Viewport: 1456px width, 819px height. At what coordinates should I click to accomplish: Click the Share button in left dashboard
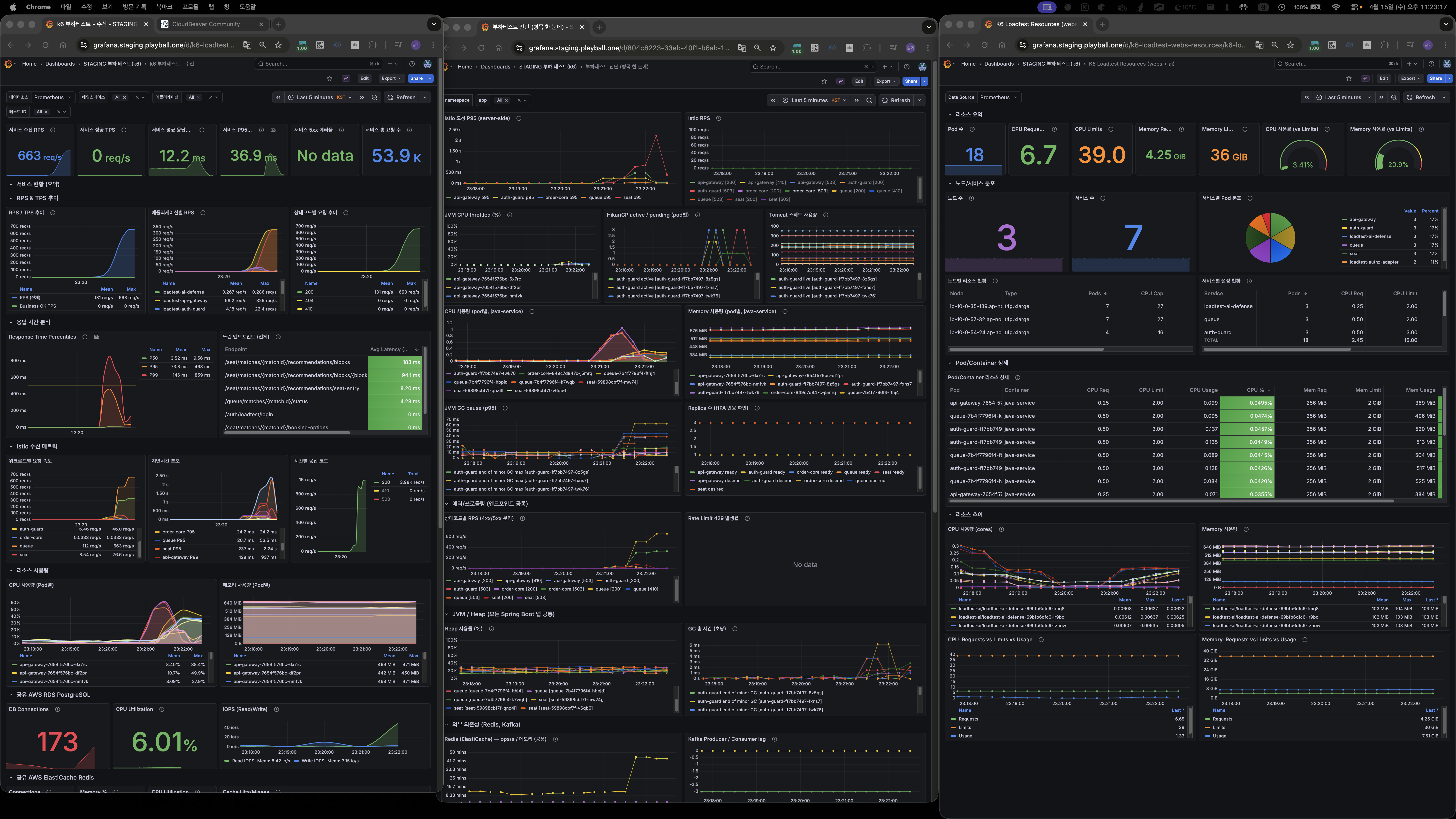tap(416, 79)
